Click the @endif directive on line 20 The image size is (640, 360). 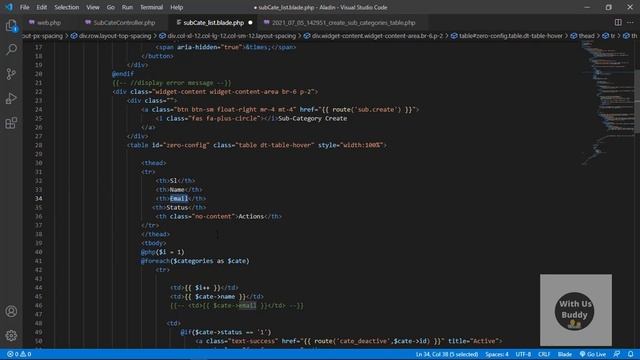click(x=123, y=74)
